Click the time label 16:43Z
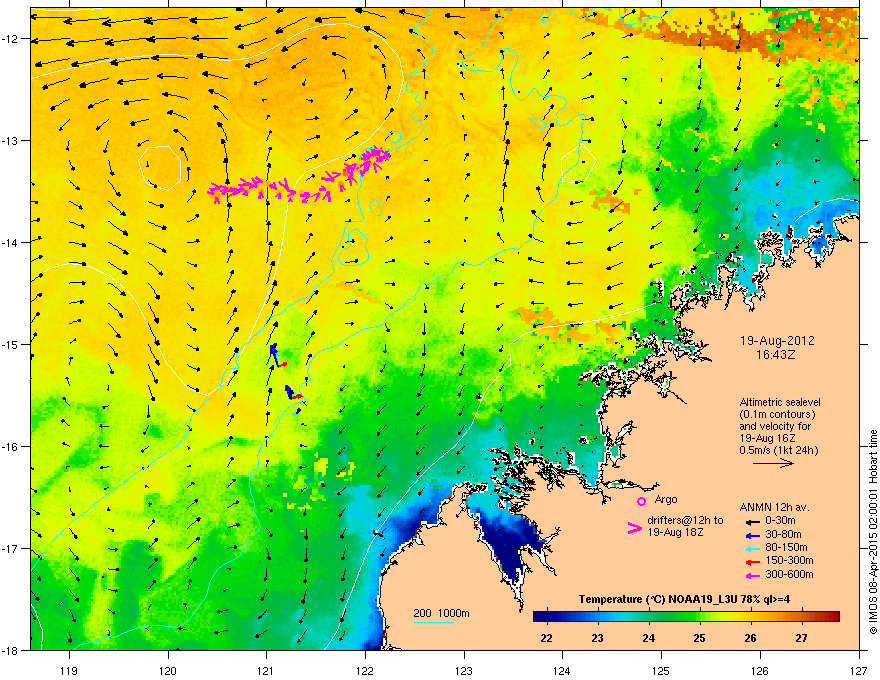 [776, 355]
